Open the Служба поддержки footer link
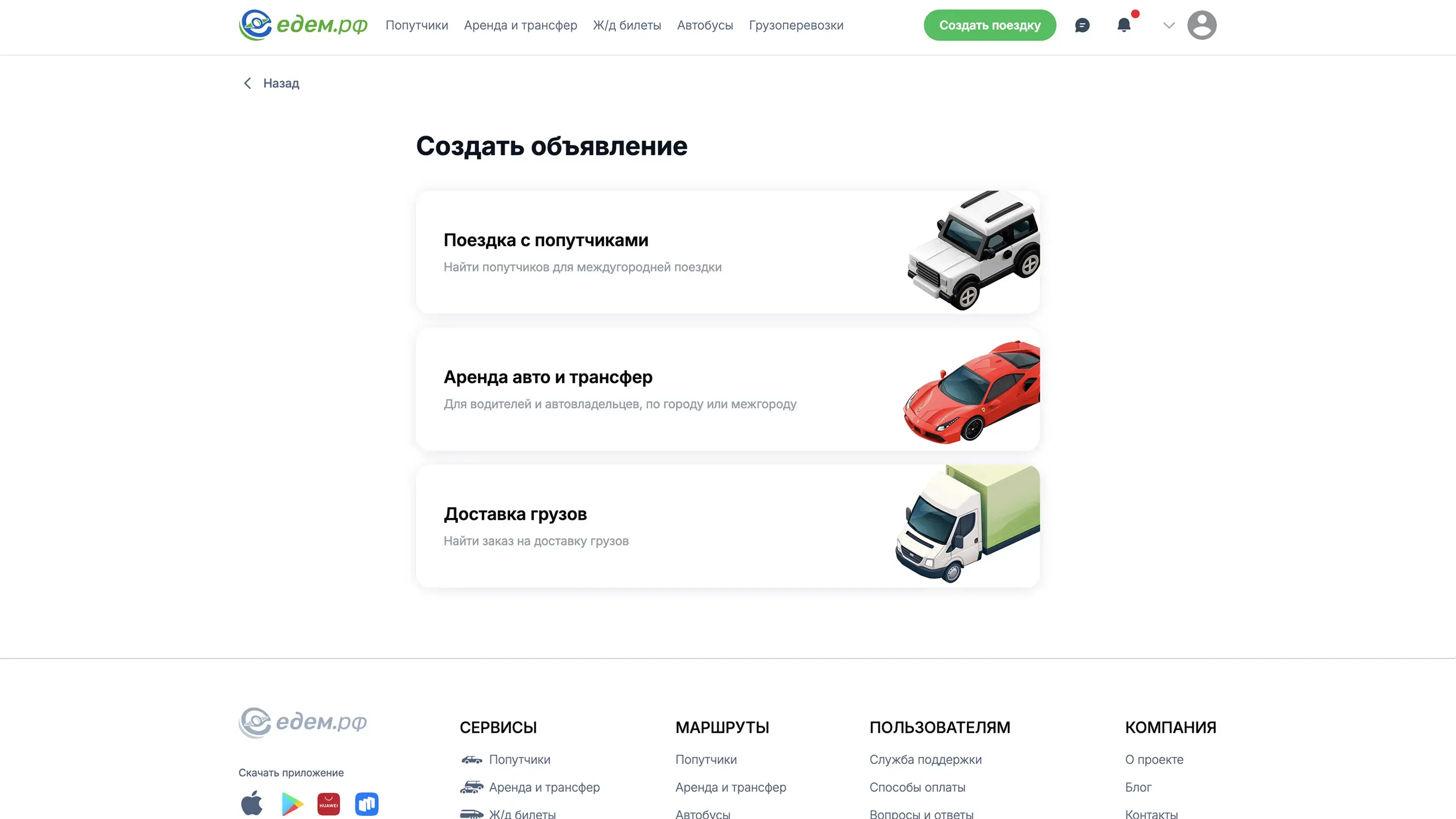The image size is (1456, 819). [x=925, y=759]
